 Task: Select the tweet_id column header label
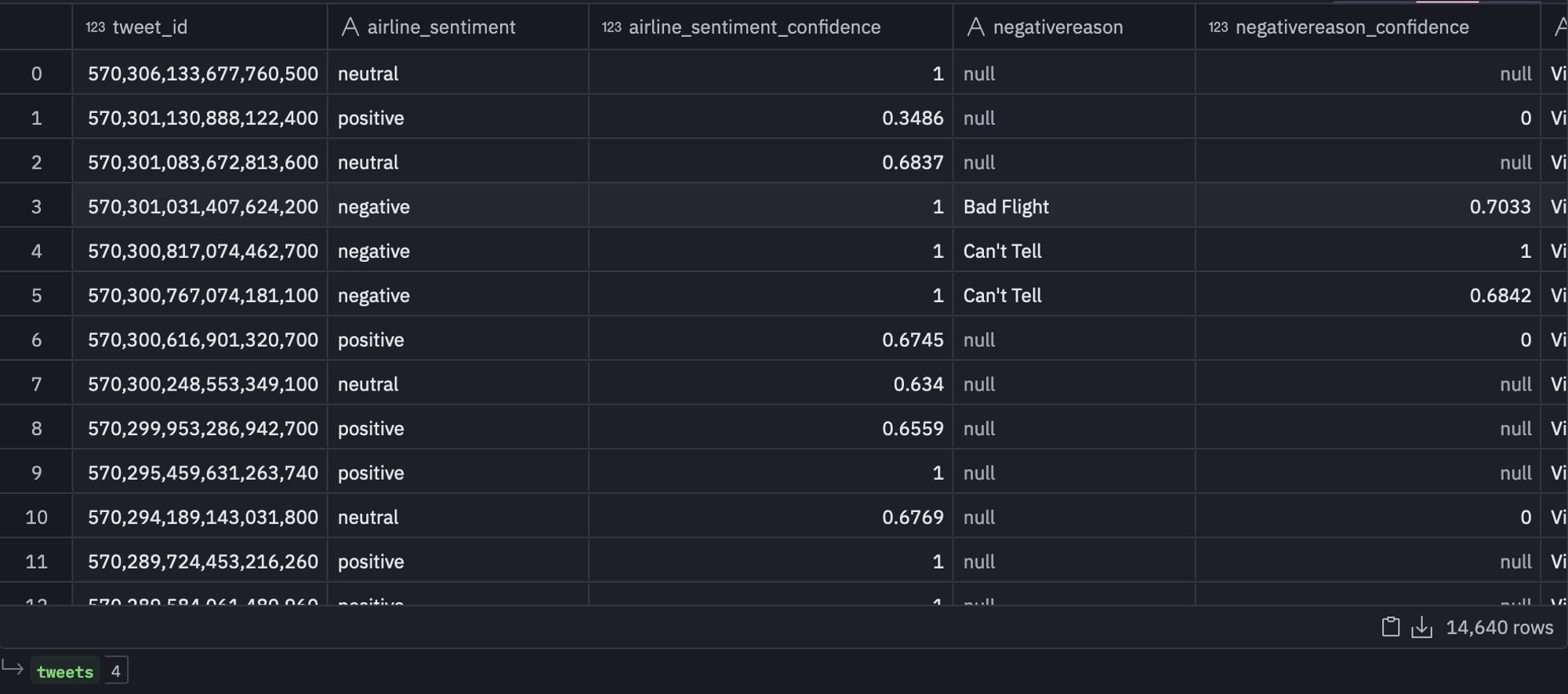(150, 27)
